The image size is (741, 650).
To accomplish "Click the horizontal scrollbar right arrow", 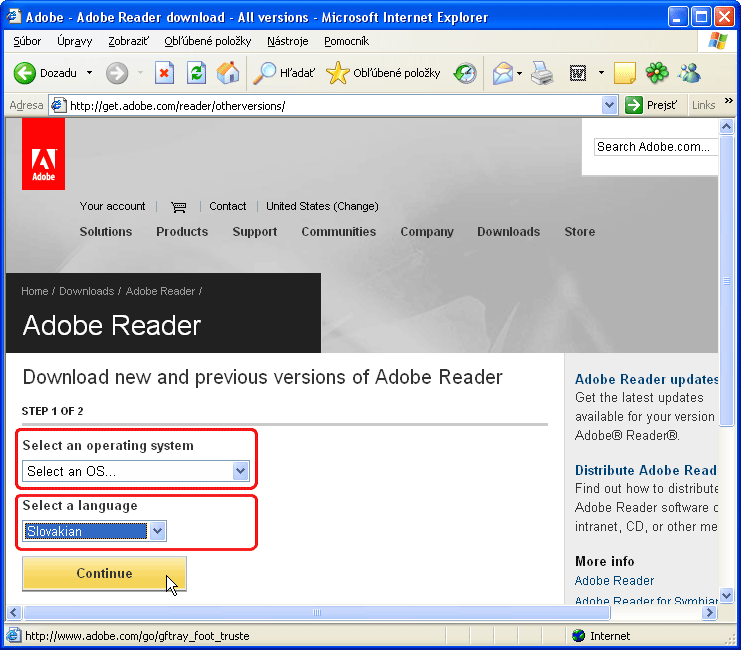I will point(709,613).
